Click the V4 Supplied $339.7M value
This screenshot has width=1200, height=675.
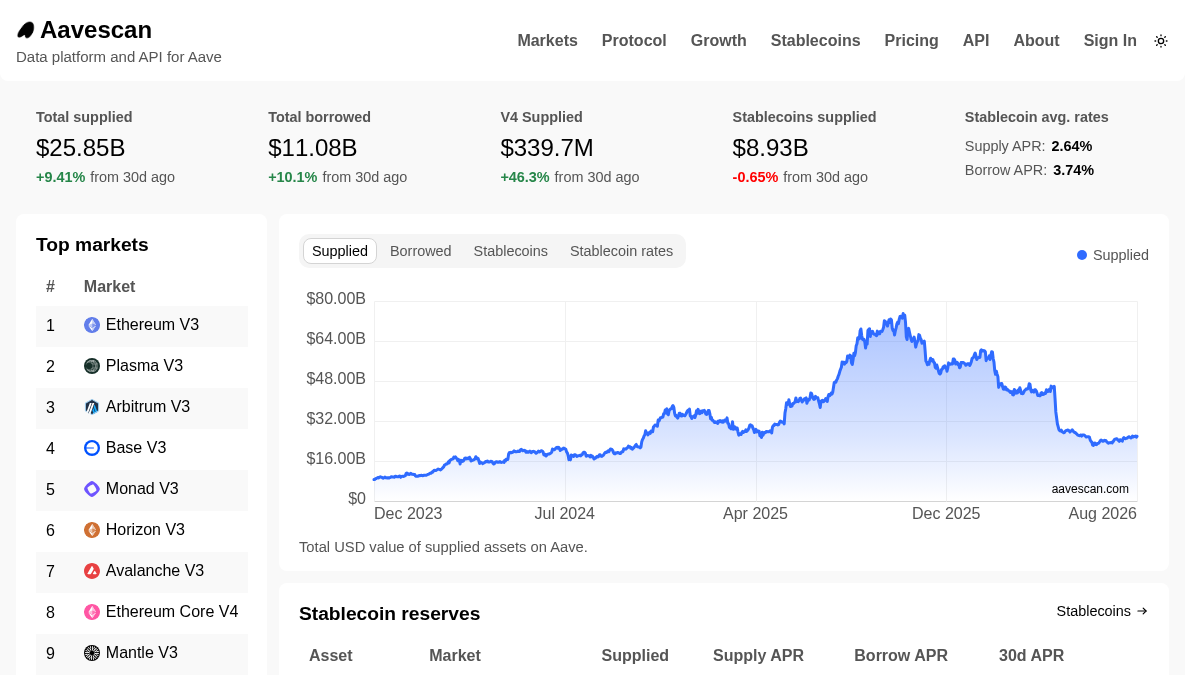547,148
